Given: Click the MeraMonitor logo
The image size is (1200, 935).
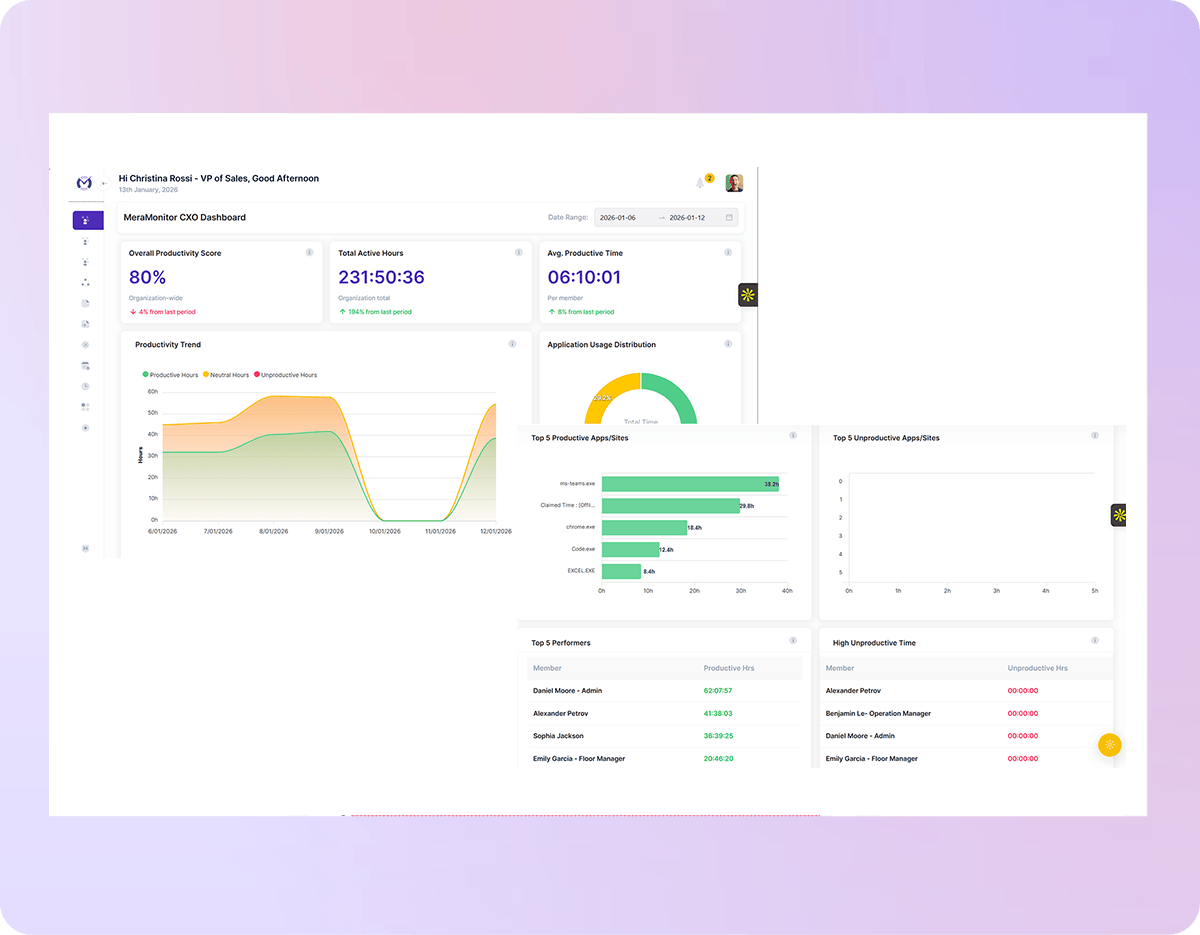Looking at the screenshot, I should tap(85, 182).
